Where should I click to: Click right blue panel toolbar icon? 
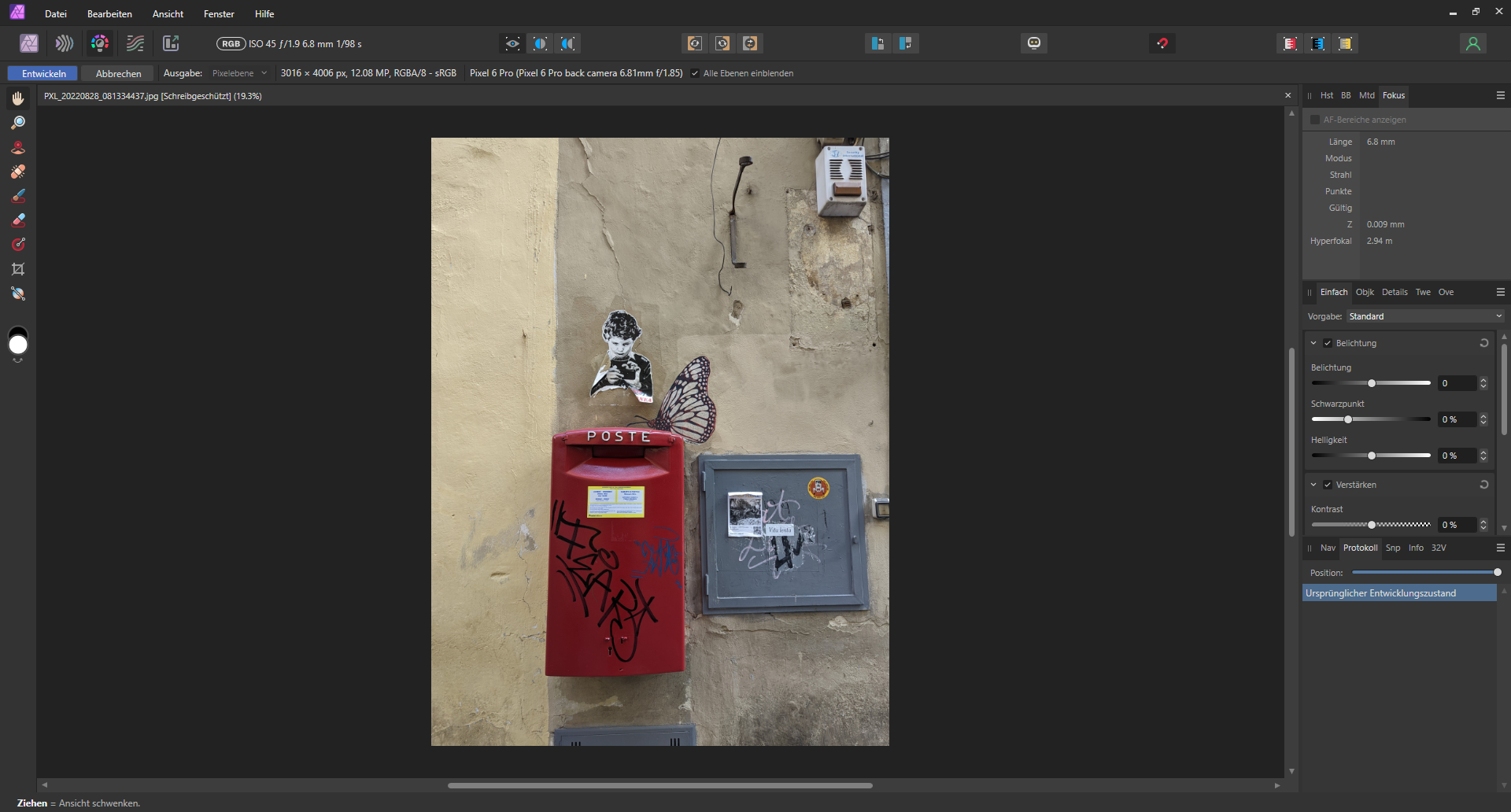(x=905, y=43)
